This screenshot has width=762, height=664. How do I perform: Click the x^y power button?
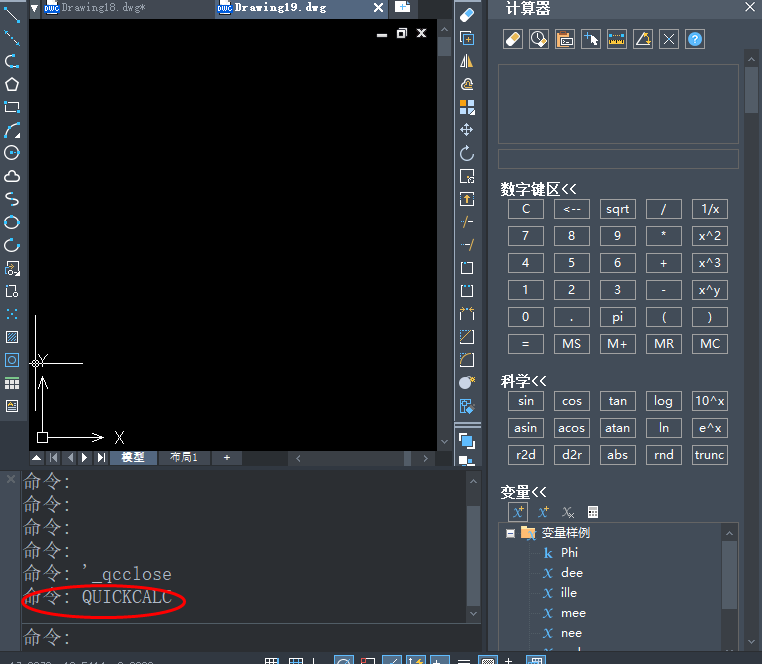coord(710,290)
